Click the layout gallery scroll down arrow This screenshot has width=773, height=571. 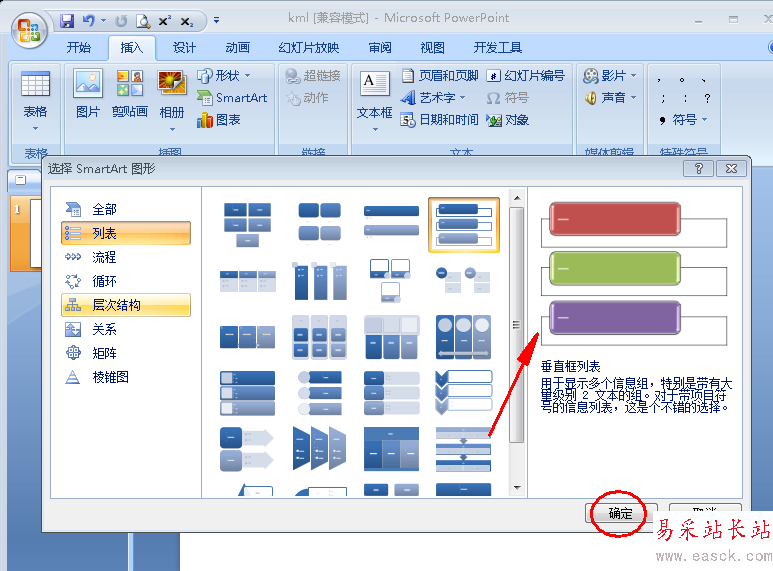(517, 488)
